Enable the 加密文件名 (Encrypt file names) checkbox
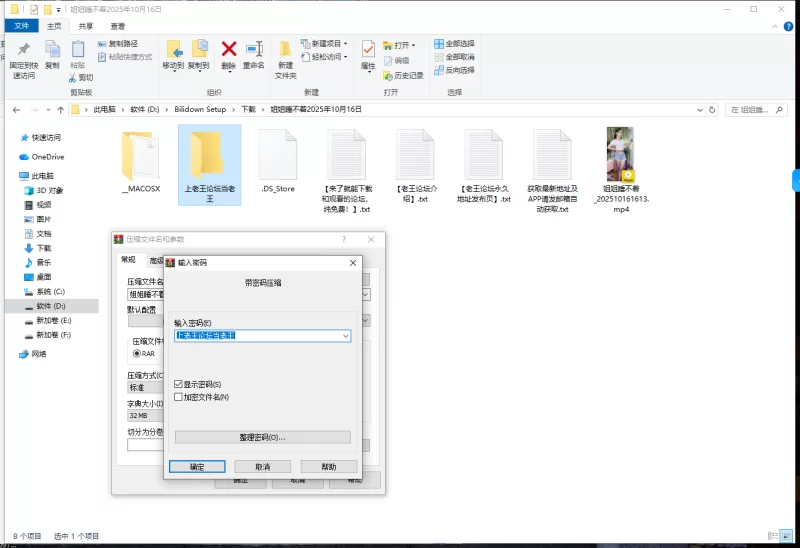Image resolution: width=800 pixels, height=548 pixels. pos(178,397)
